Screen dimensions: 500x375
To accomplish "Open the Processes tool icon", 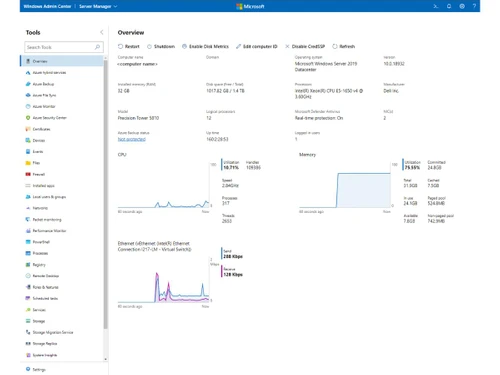I will [28, 253].
